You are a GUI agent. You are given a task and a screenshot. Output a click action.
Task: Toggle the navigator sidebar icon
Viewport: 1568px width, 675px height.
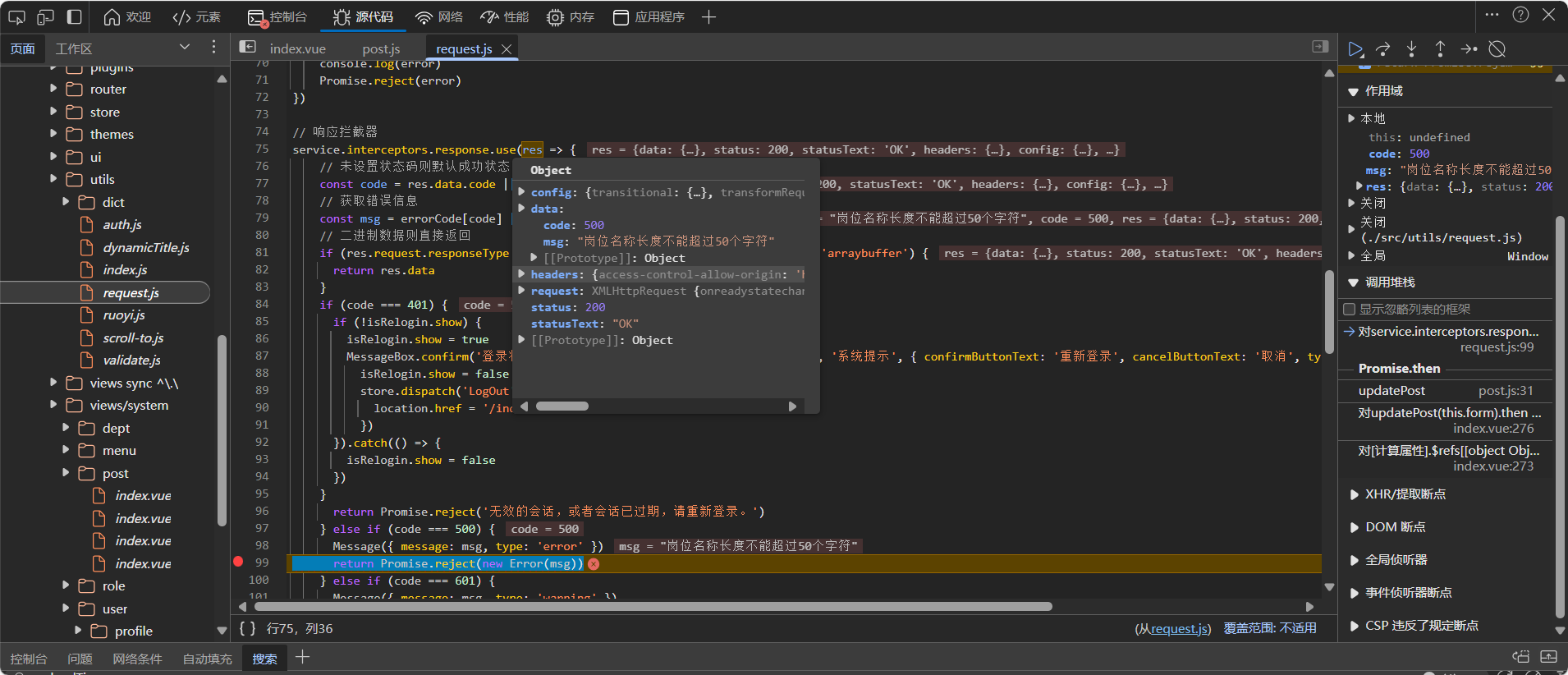click(247, 47)
